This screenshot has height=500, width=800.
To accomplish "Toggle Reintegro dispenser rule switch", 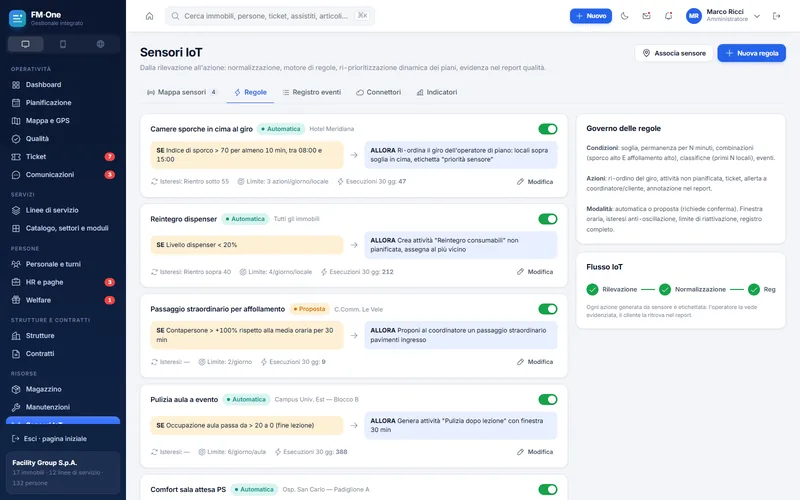I will click(x=548, y=219).
